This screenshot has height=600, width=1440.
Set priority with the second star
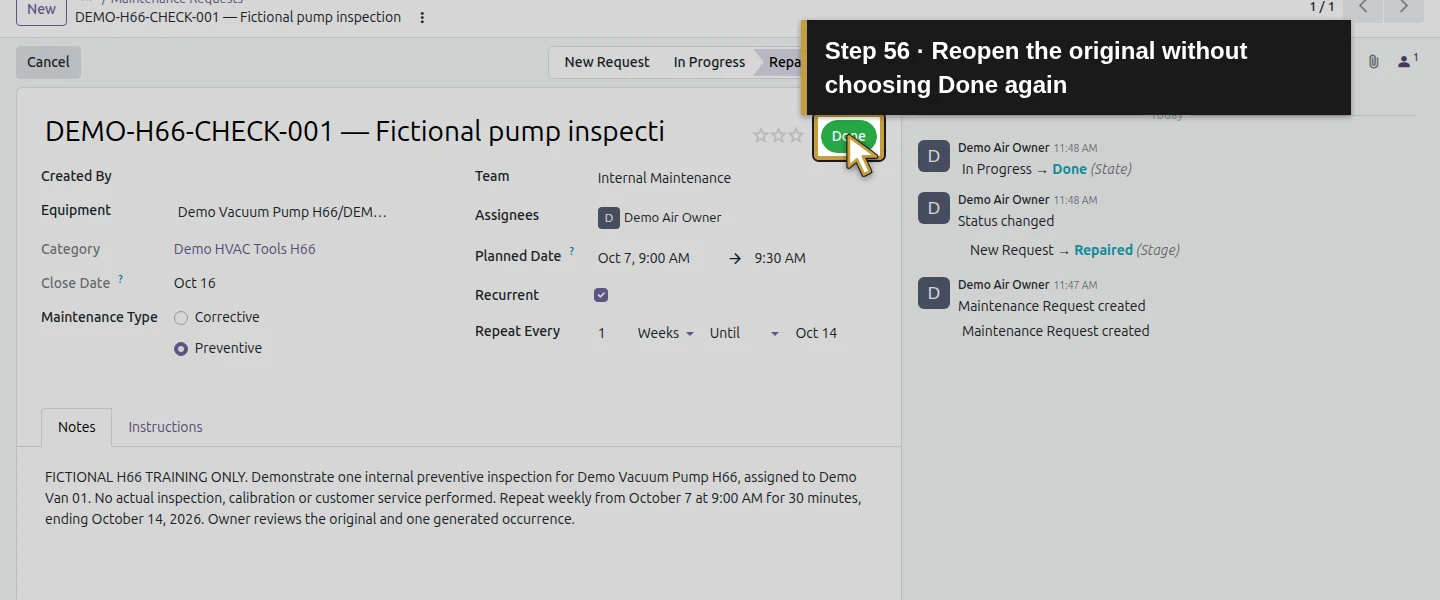(778, 135)
